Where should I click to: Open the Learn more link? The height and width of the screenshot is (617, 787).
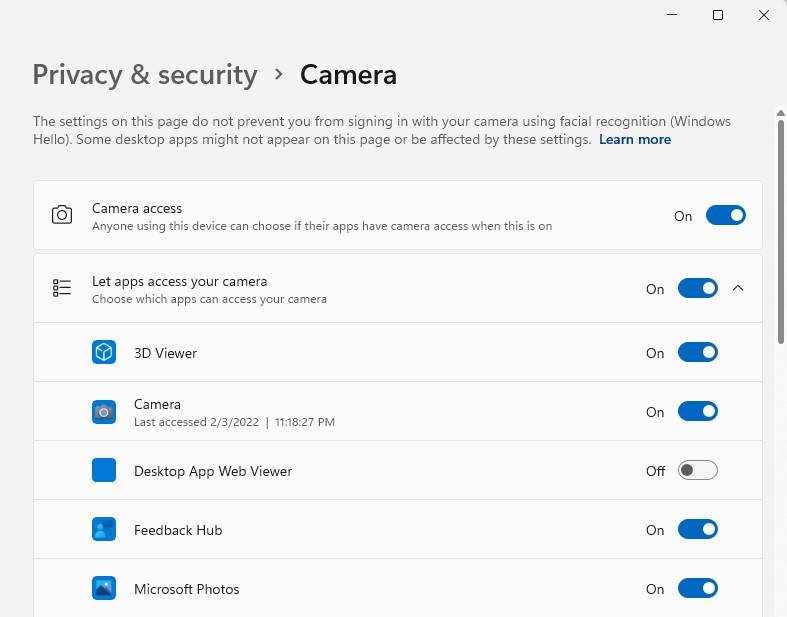tap(635, 140)
